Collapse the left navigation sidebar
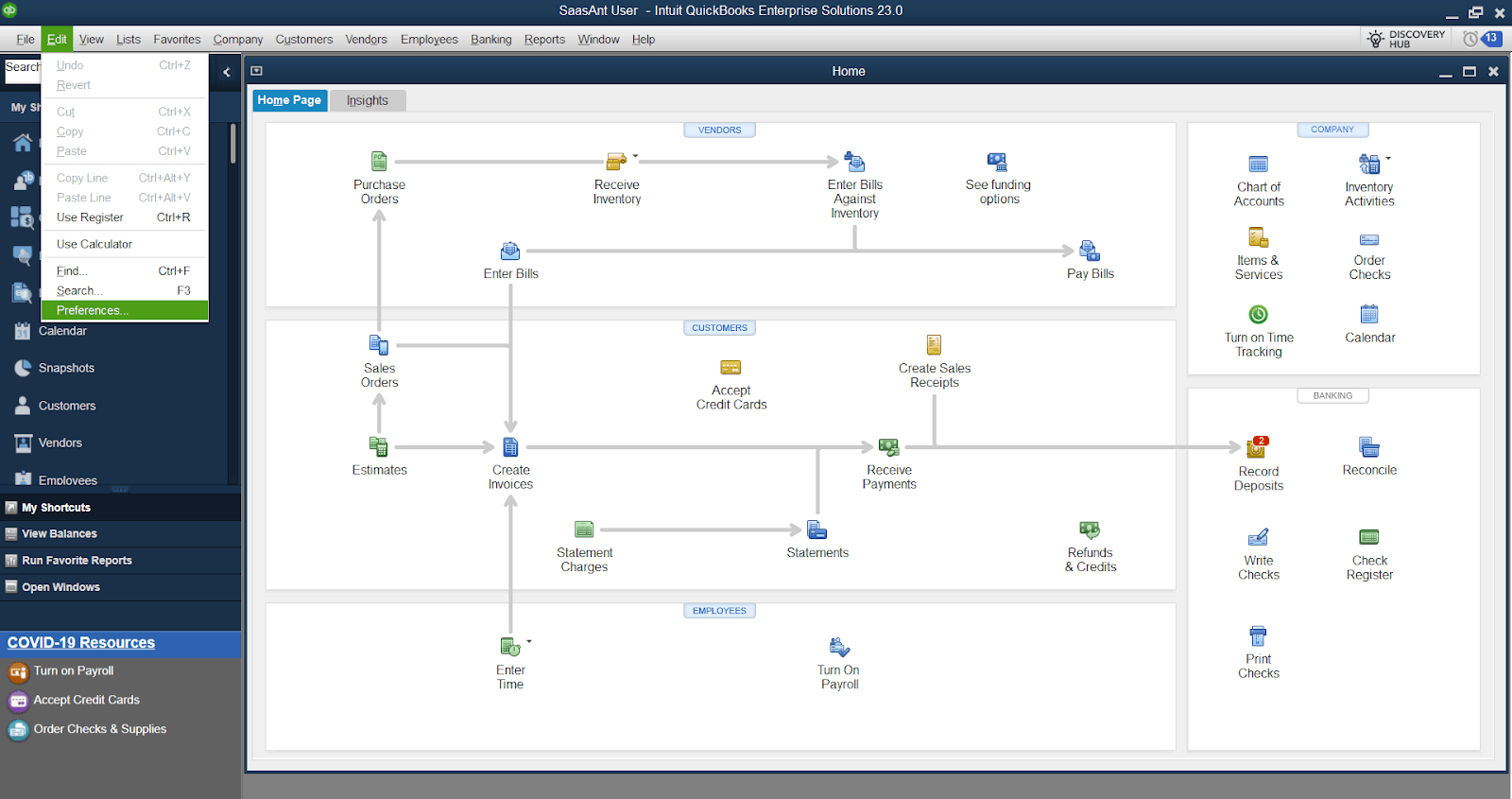 click(x=227, y=72)
